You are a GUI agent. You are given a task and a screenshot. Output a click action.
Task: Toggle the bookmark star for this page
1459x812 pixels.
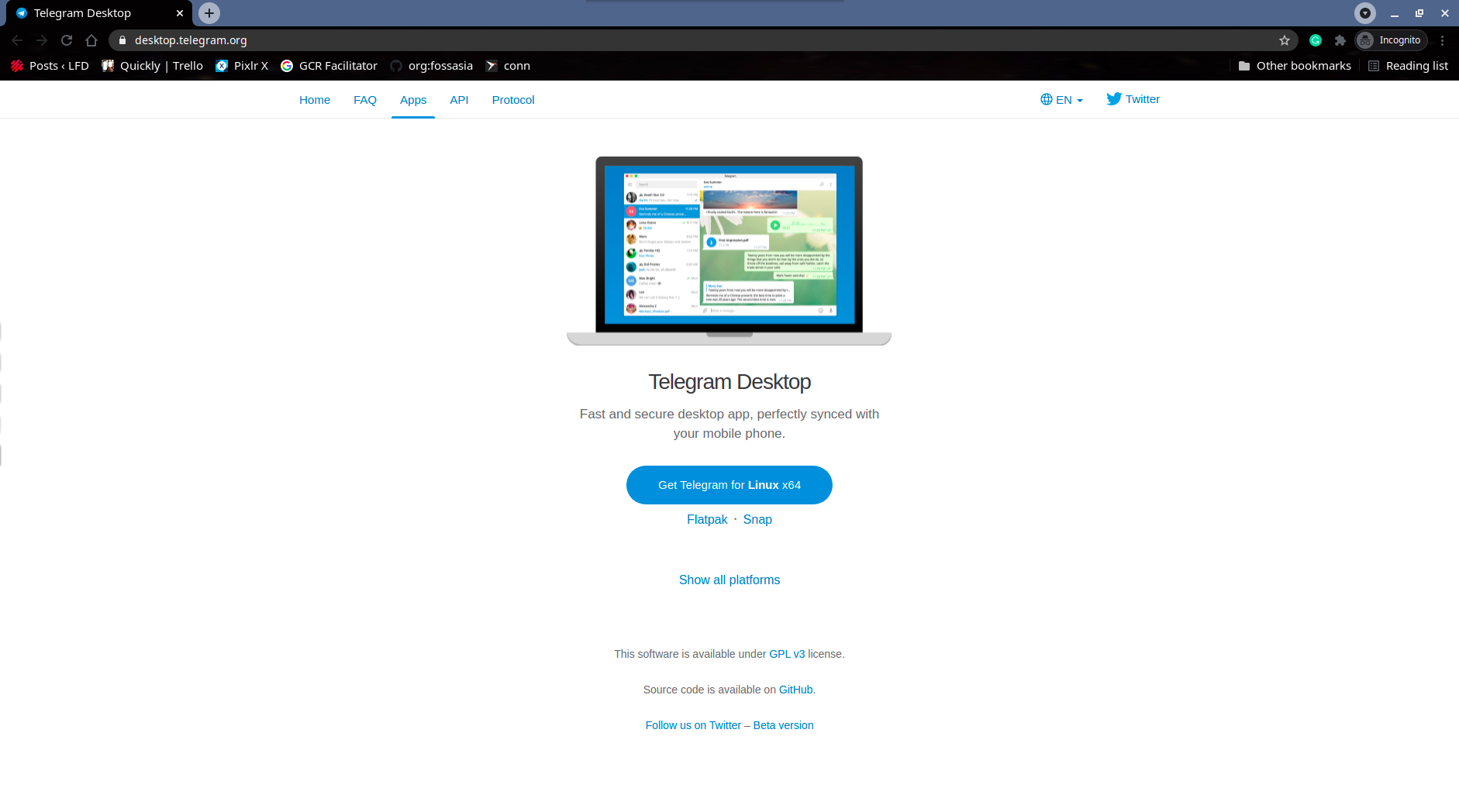pyautogui.click(x=1285, y=40)
